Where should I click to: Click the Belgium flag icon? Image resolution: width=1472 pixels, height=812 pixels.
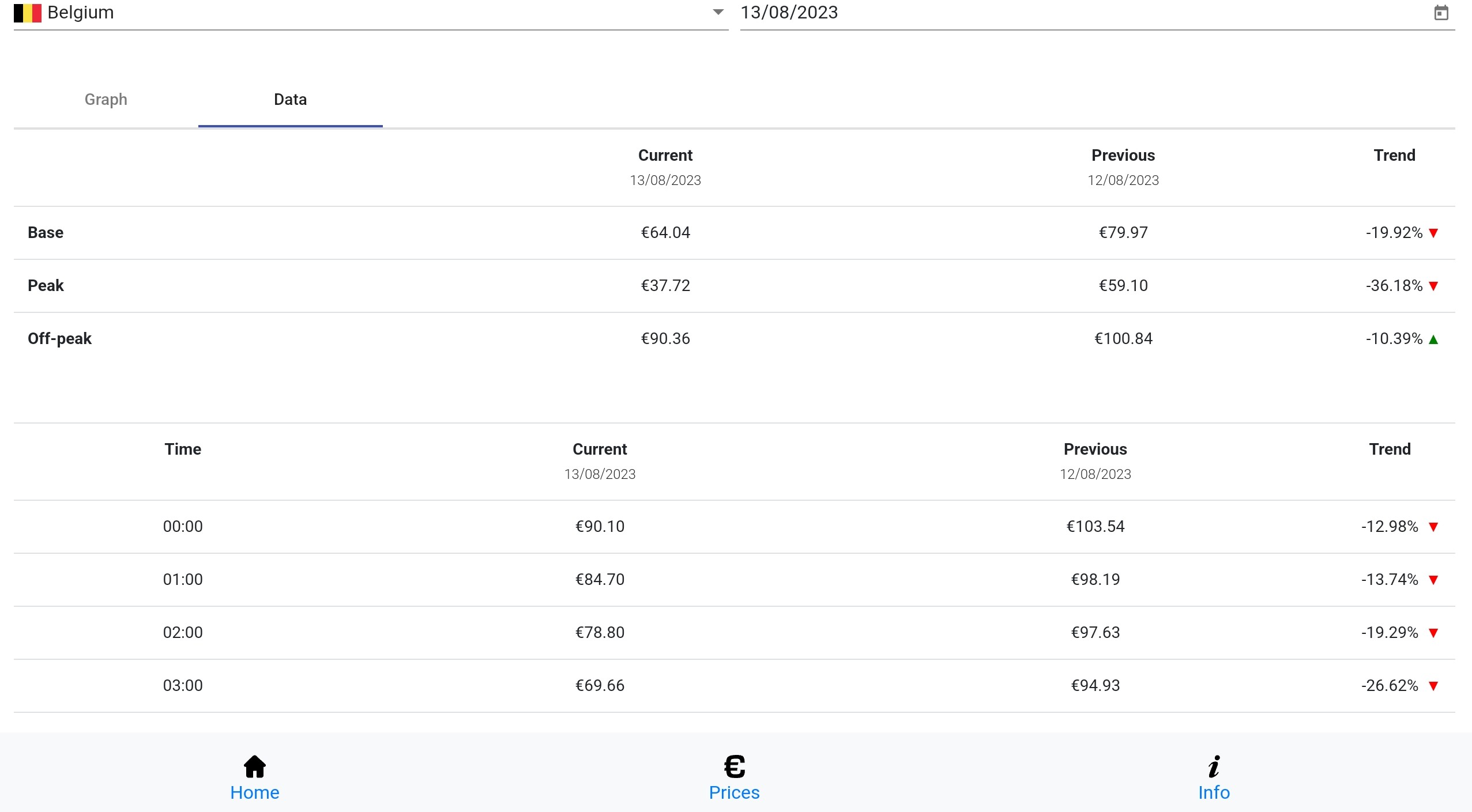(28, 13)
